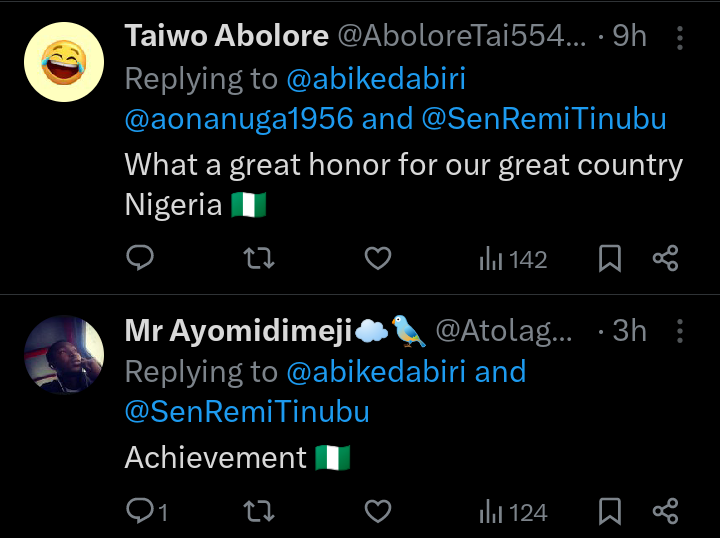
Task: View analytics showing 124 views
Action: 513,513
